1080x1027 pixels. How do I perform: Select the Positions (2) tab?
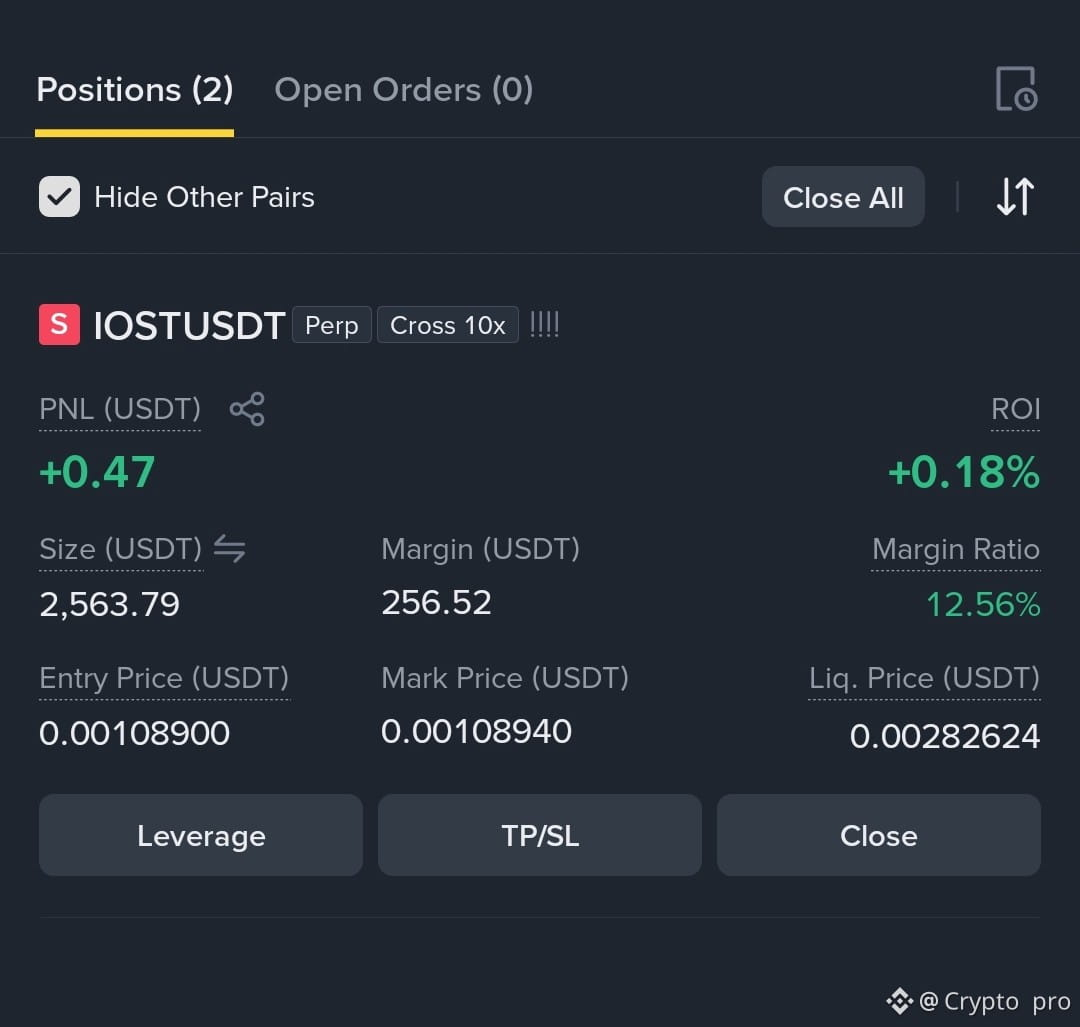click(135, 90)
